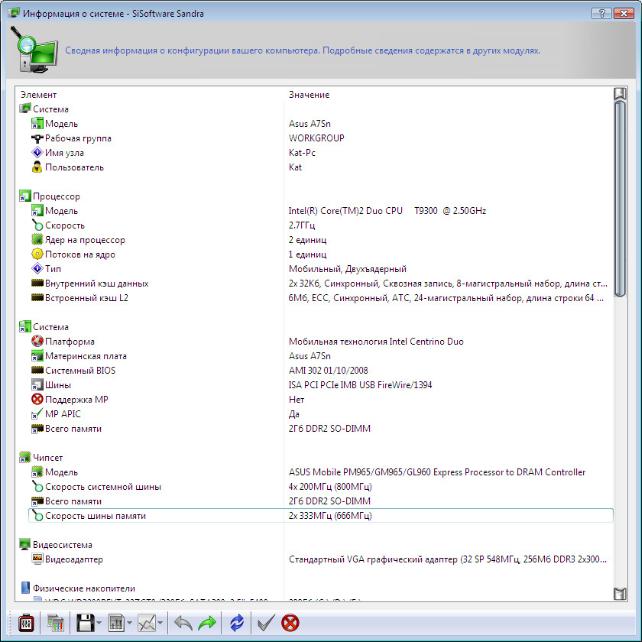The image size is (642, 642).
Task: Open dropdown arrow next to save icon
Action: point(99,623)
